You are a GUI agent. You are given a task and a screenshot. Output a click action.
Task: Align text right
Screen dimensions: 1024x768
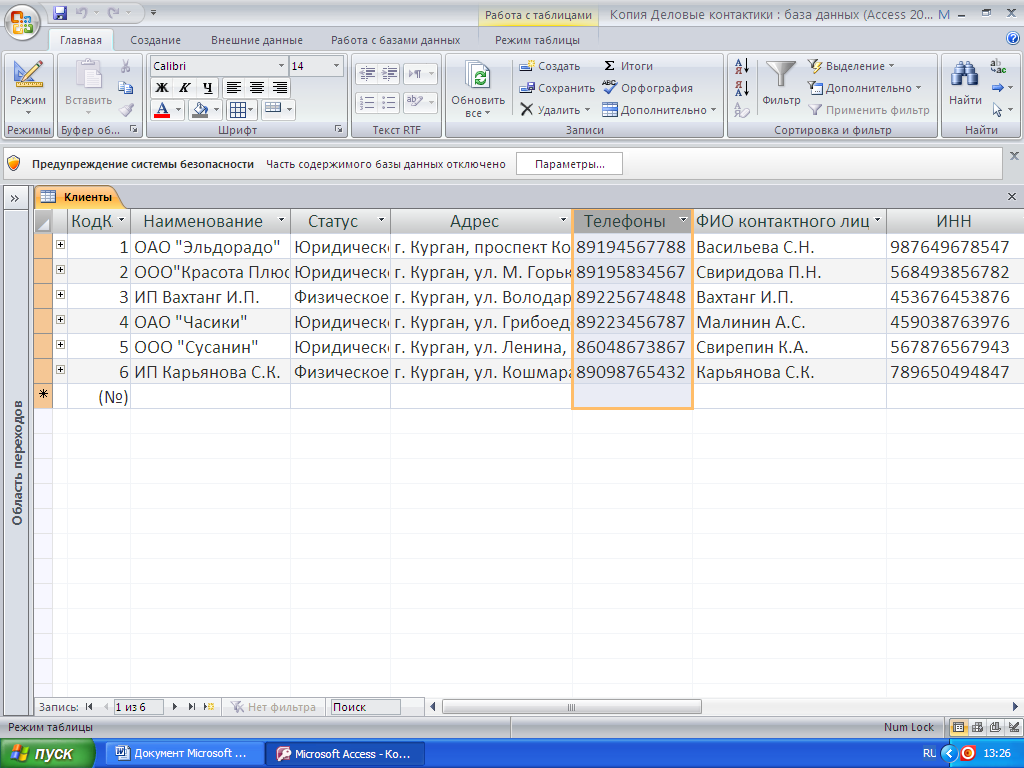(280, 88)
